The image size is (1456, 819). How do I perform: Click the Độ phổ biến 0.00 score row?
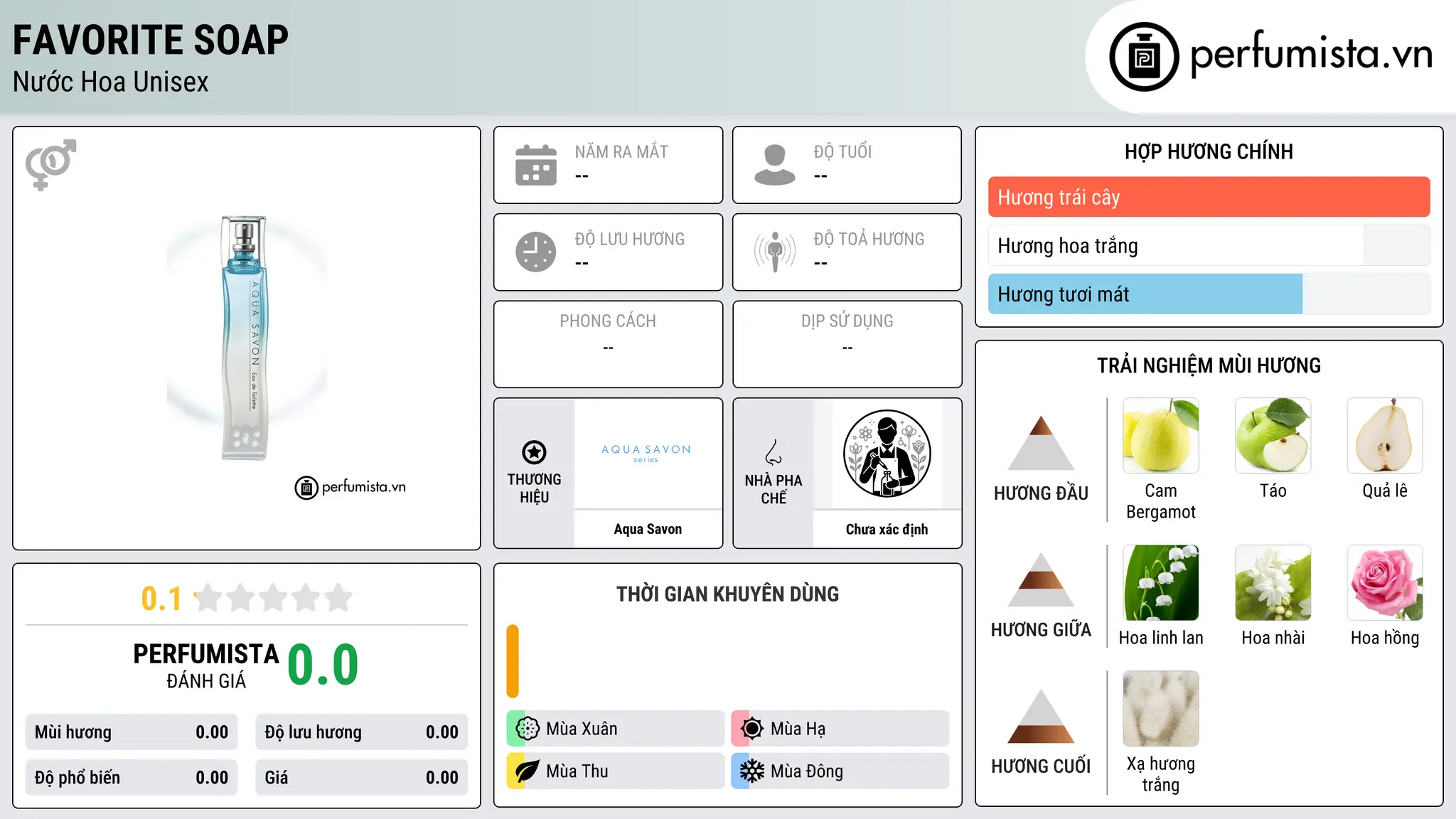point(132,778)
